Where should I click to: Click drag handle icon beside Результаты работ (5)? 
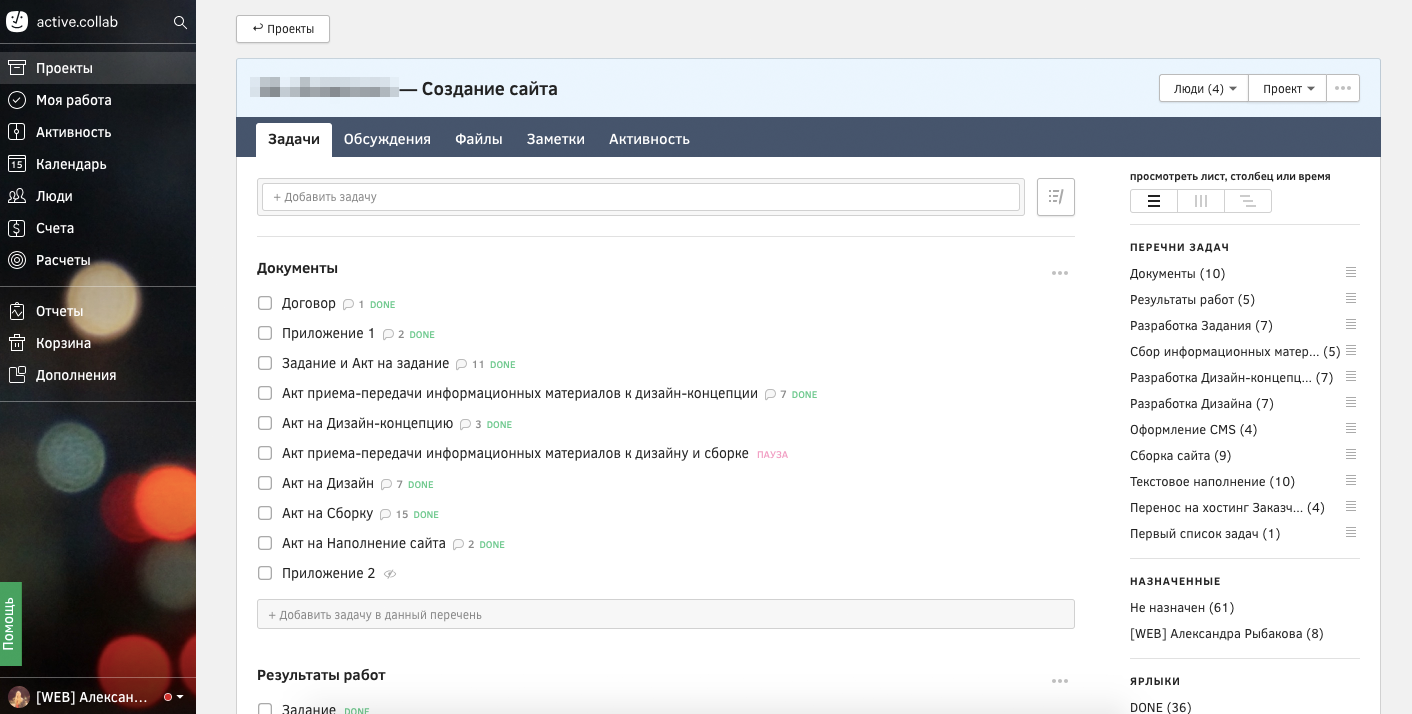pos(1351,298)
